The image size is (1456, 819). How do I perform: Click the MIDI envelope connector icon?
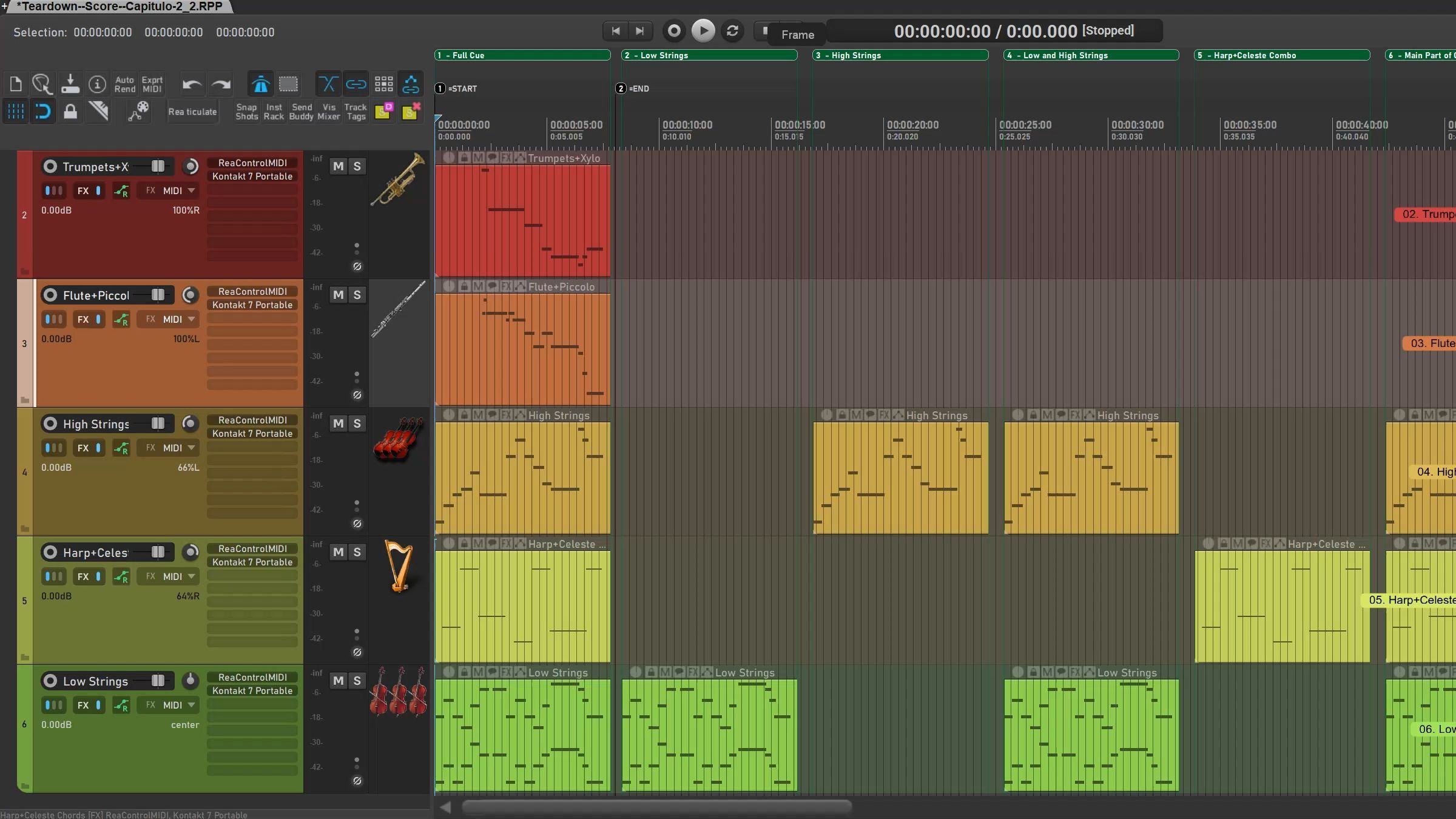138,112
